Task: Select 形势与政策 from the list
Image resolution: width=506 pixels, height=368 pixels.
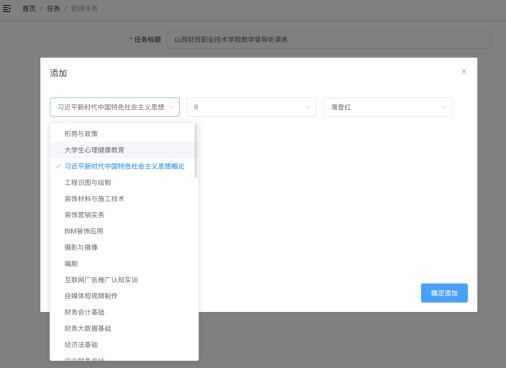Action: [x=123, y=134]
